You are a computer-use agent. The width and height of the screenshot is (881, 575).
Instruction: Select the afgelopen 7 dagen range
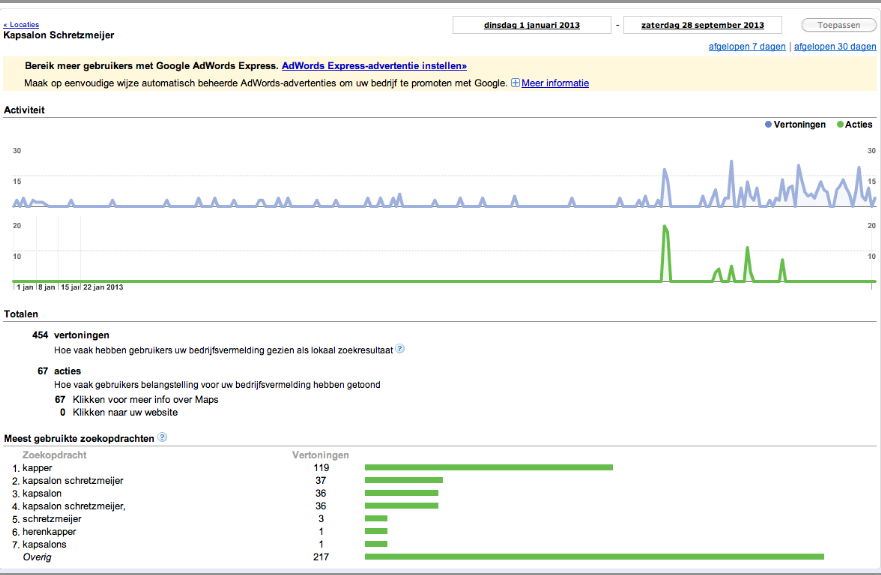click(x=747, y=47)
